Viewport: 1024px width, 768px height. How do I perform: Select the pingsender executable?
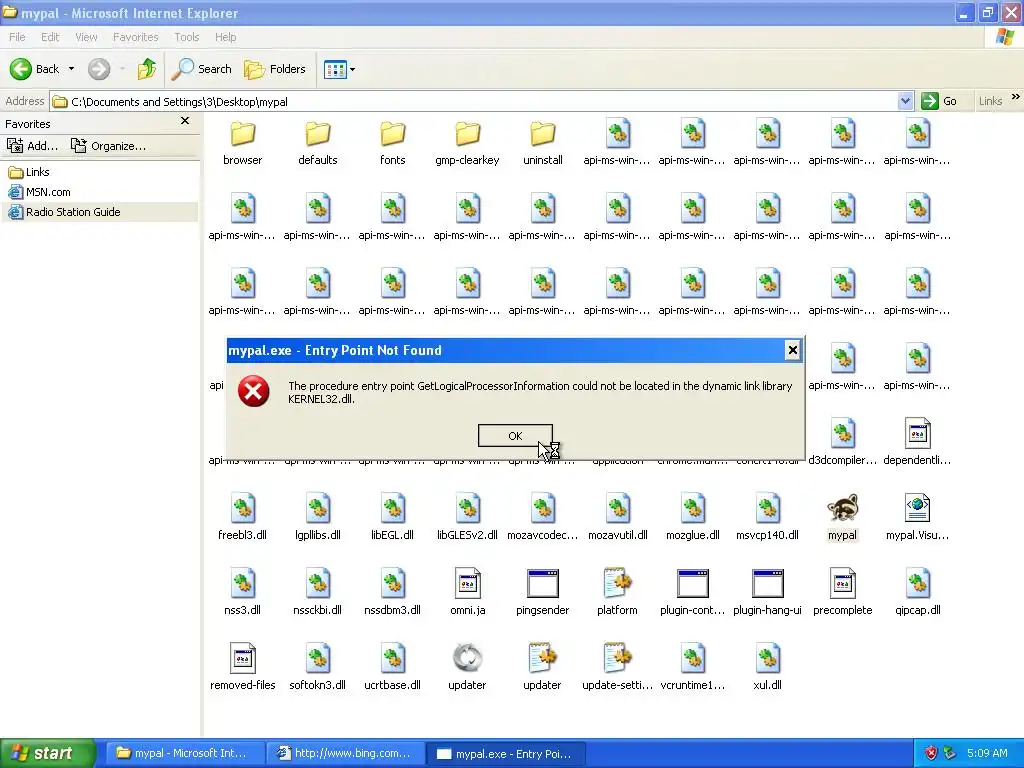[543, 593]
